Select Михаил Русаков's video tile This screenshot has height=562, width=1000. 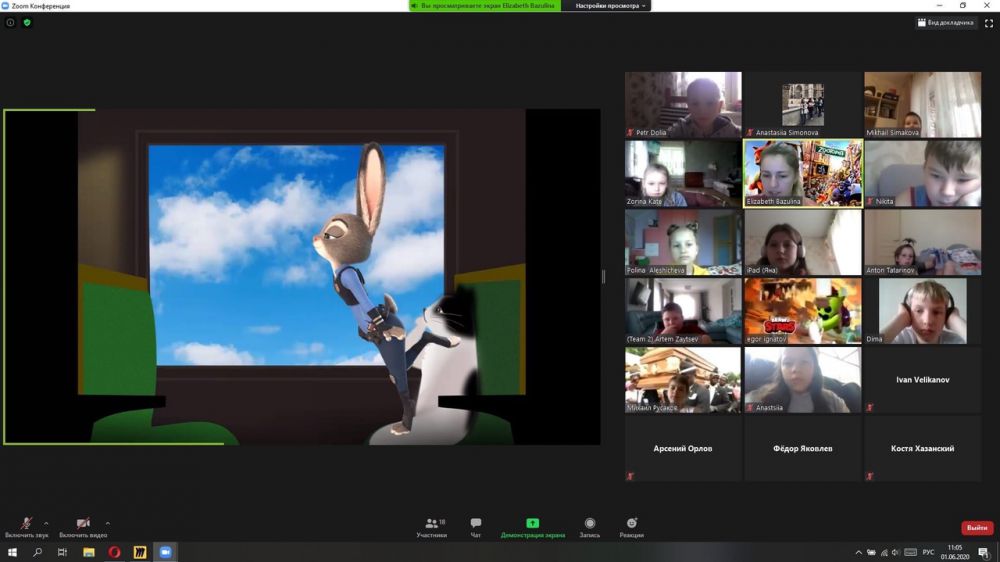click(683, 380)
